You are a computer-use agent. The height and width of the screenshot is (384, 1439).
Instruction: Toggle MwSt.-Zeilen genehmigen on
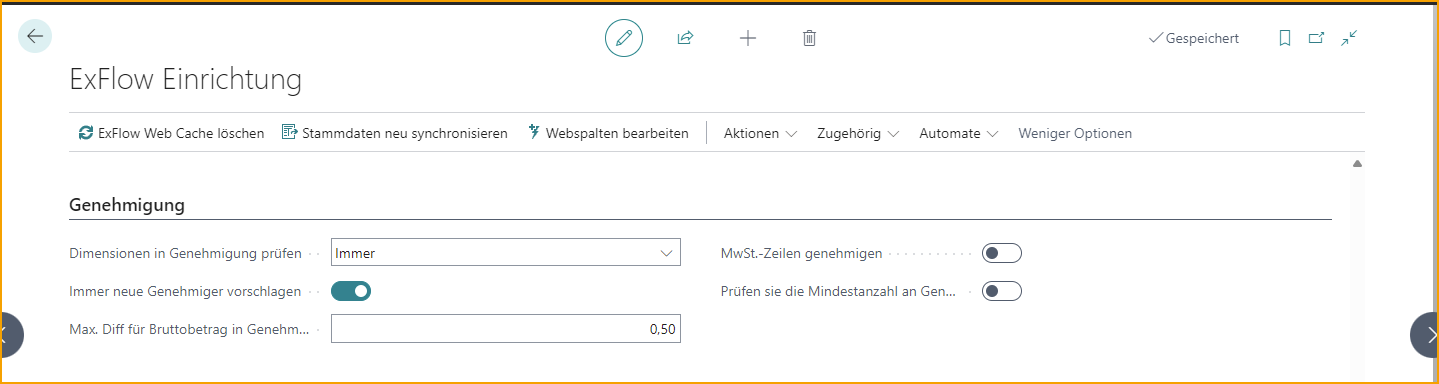1001,253
